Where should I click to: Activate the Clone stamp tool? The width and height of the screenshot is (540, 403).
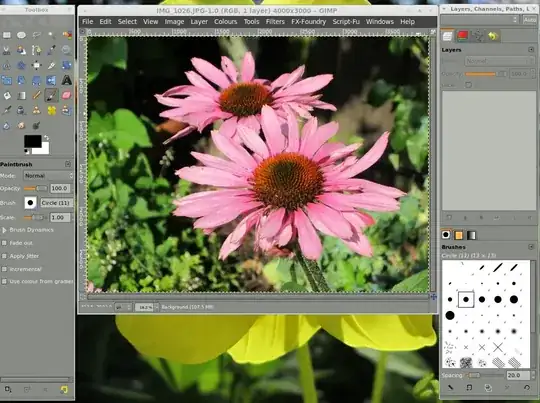[x=37, y=110]
